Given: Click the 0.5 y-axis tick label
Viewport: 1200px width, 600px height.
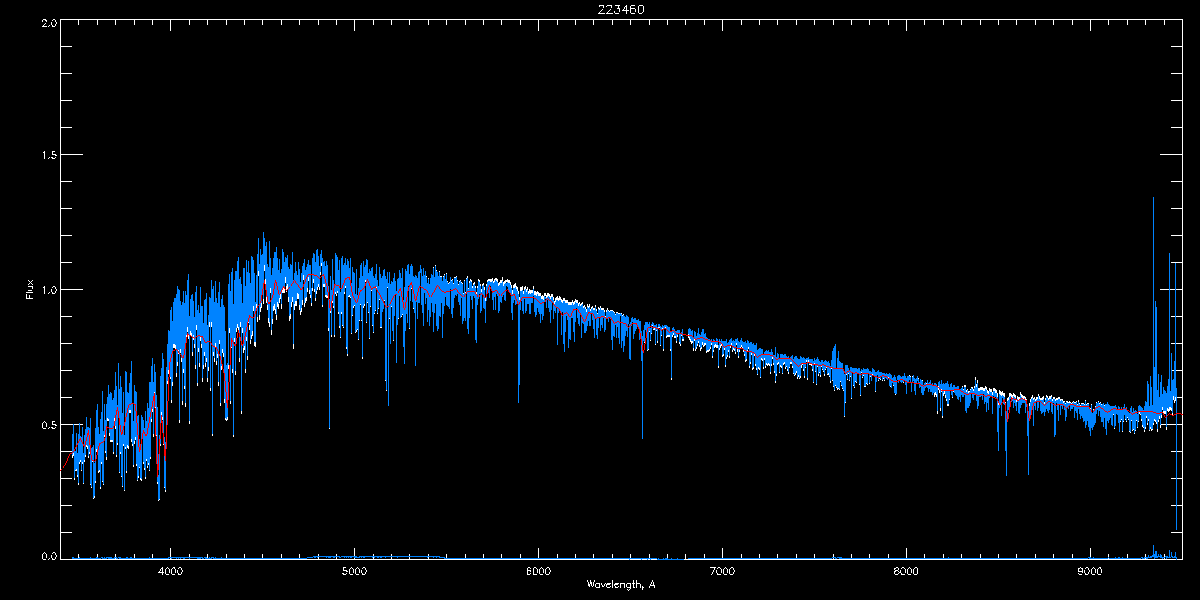Looking at the screenshot, I should pyautogui.click(x=48, y=425).
